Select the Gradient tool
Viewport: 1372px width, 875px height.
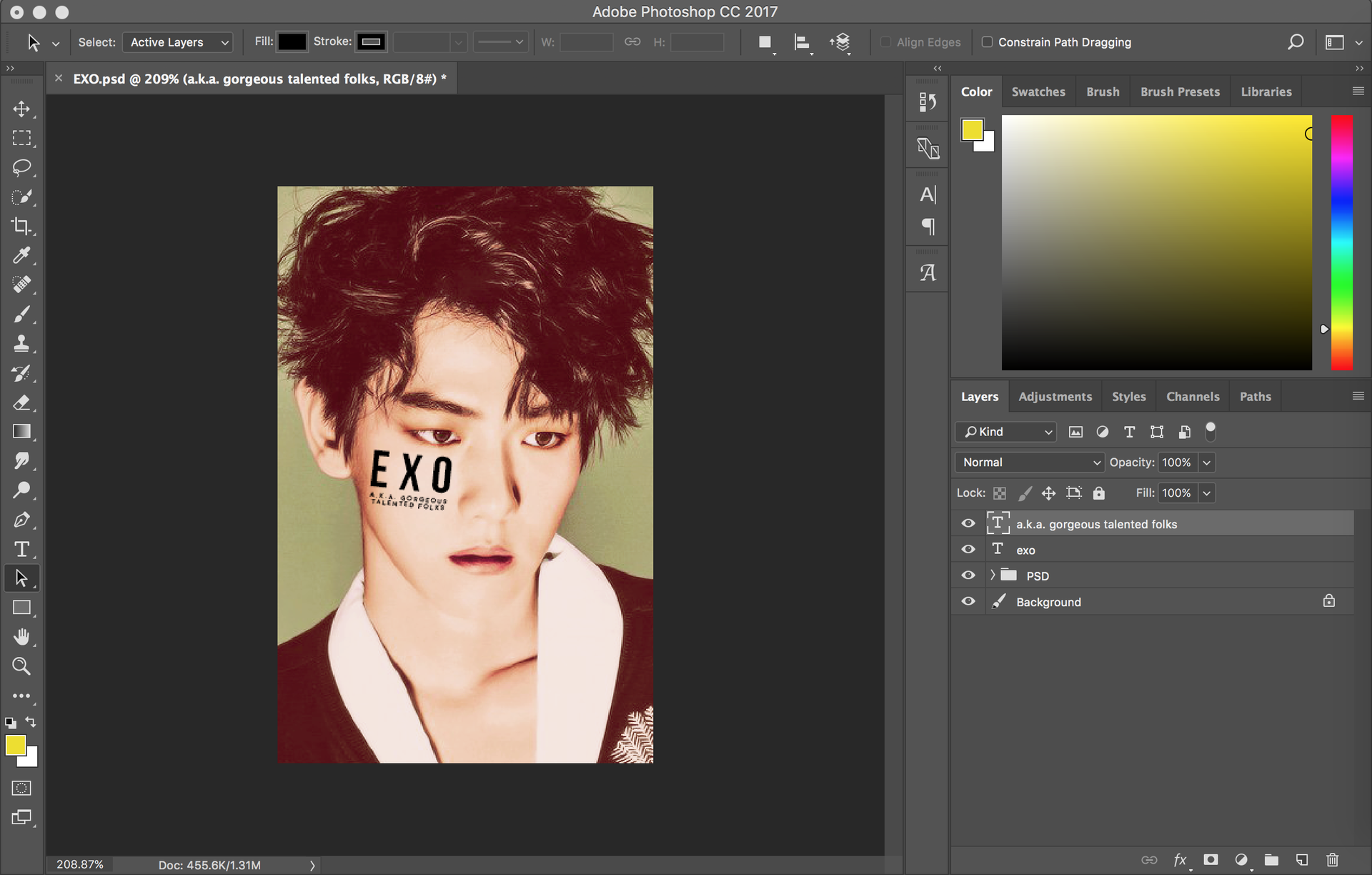[x=21, y=431]
